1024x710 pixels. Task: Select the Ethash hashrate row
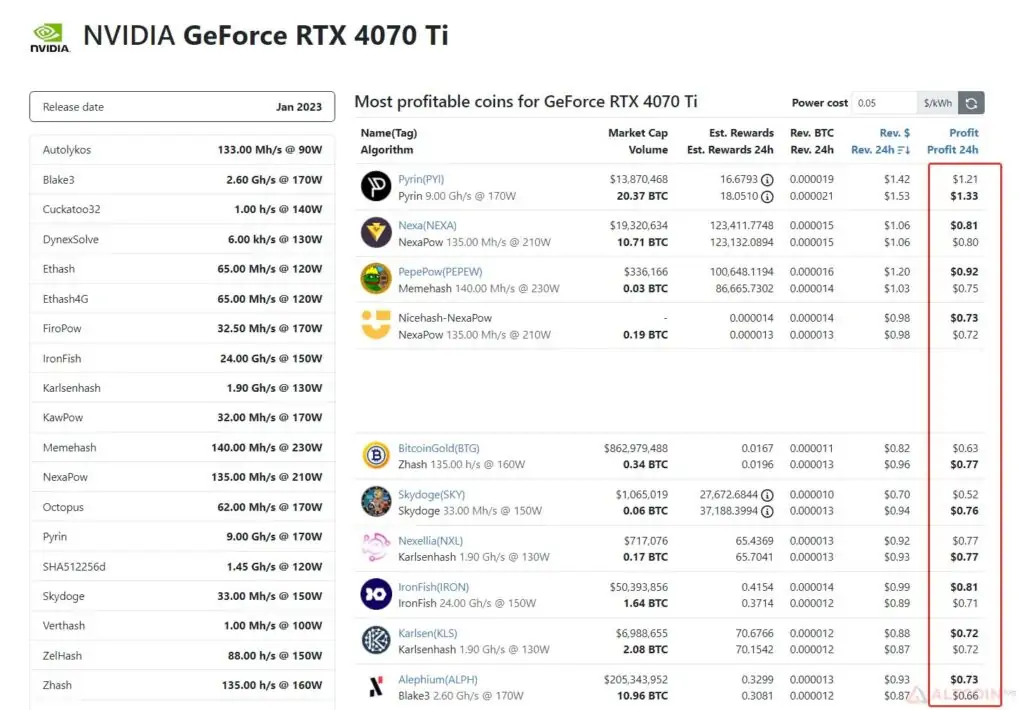click(182, 268)
